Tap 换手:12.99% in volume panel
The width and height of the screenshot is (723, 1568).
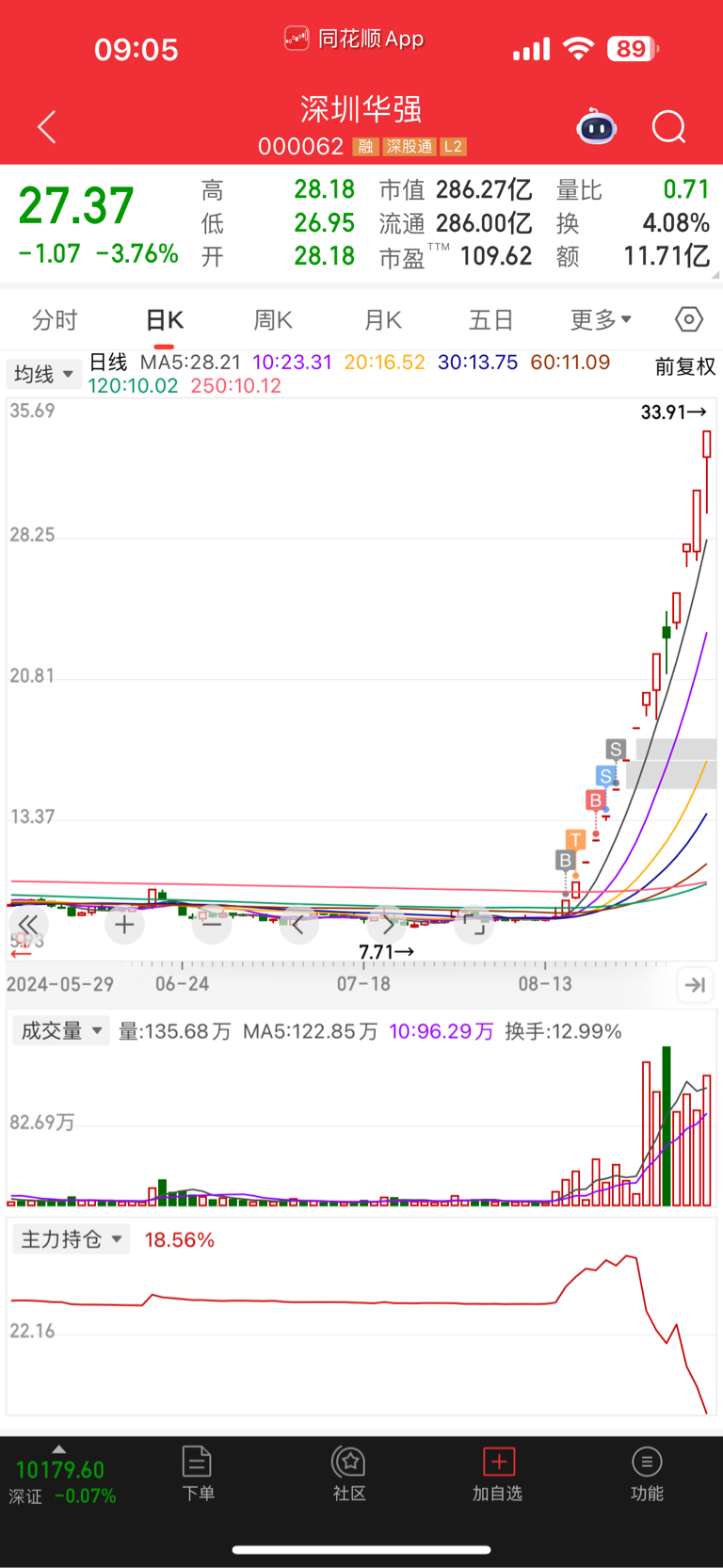click(563, 1031)
